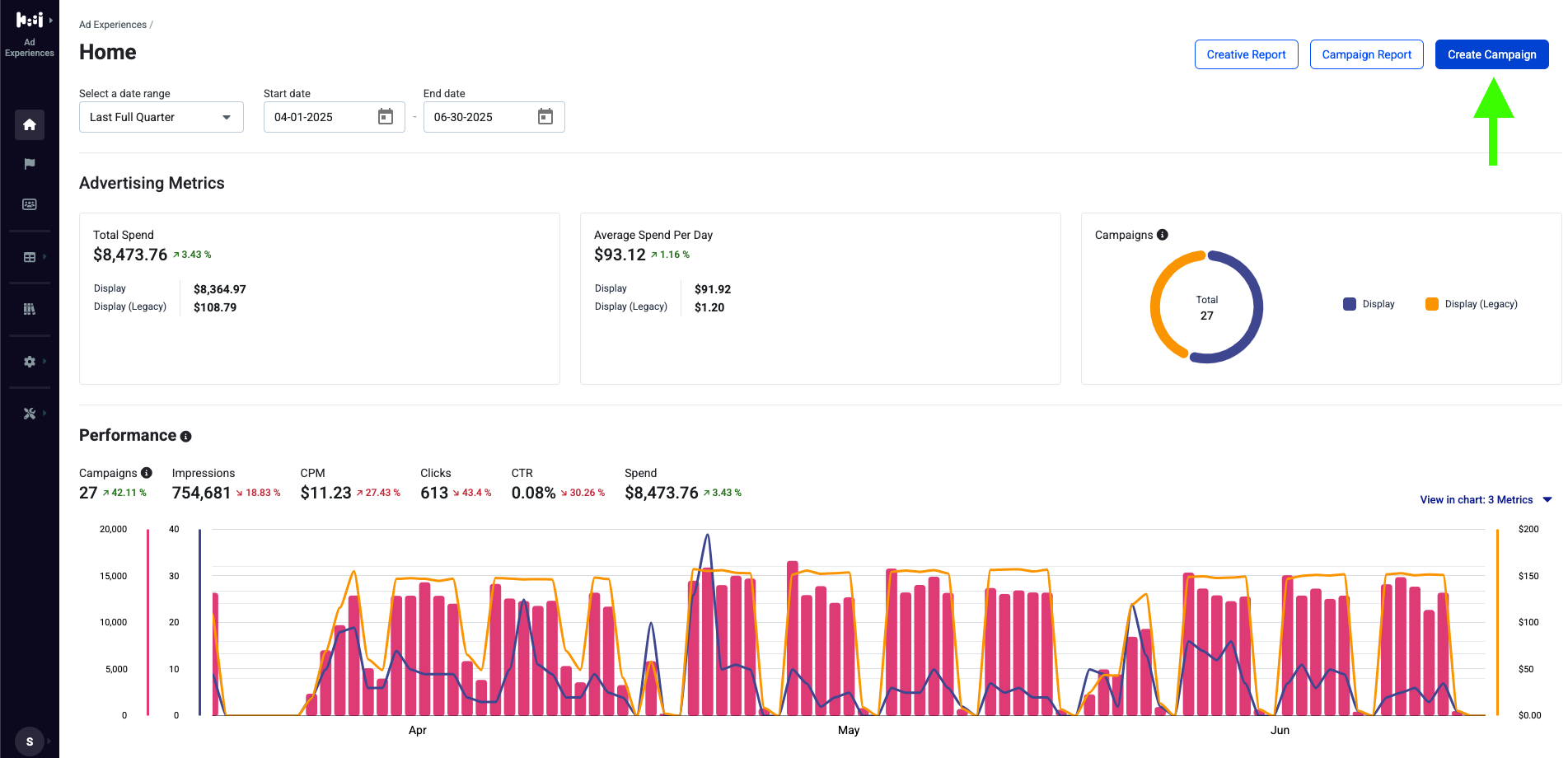
Task: Expand the View in chart: 3 Metrics dropdown
Action: coord(1486,500)
